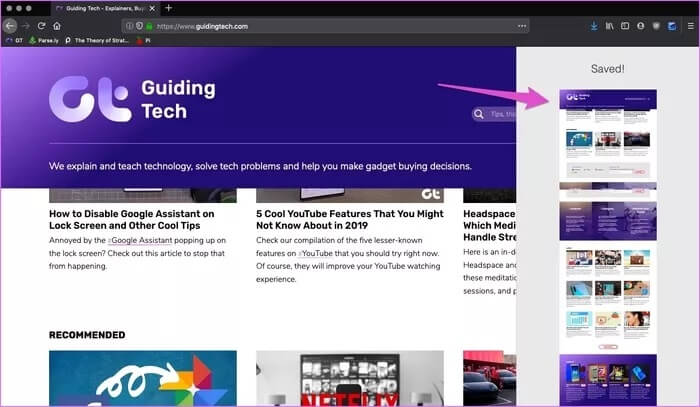The image size is (700, 407).
Task: Open a new tab with the plus button
Action: pos(168,8)
